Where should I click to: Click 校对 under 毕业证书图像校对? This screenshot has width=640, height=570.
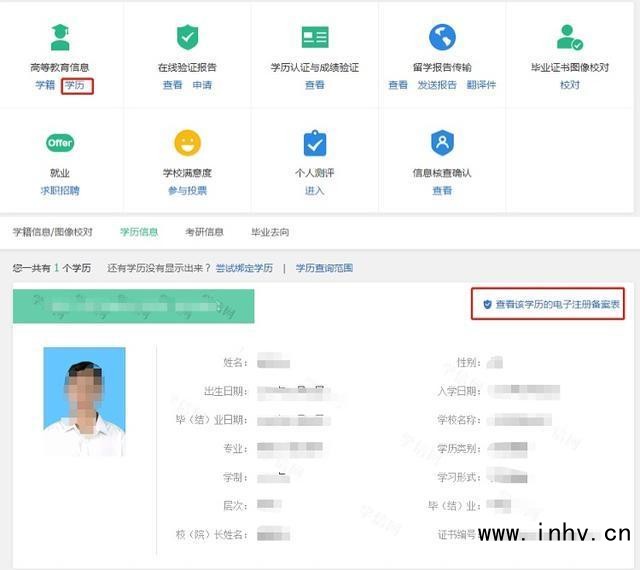tap(570, 85)
